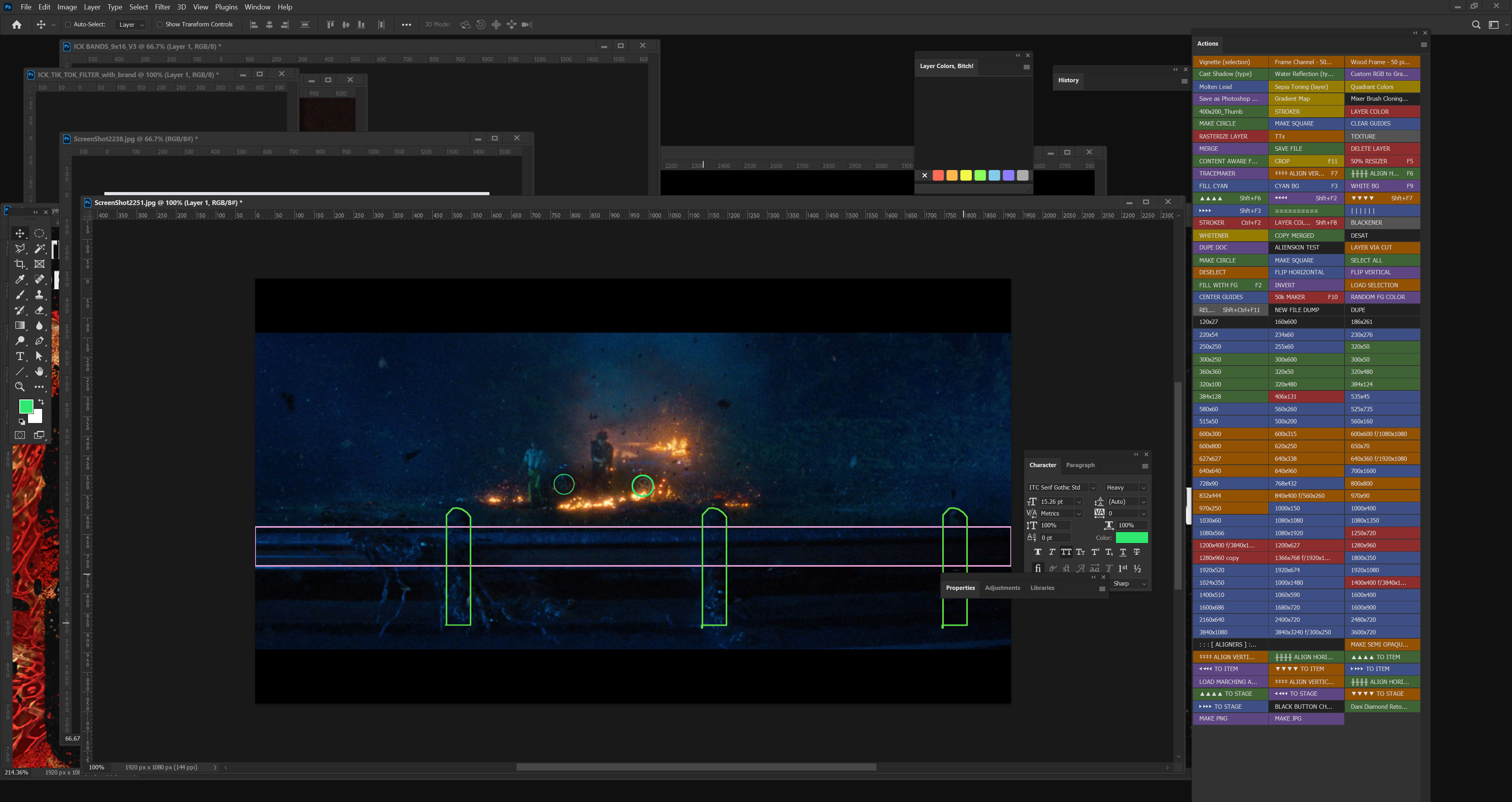Image resolution: width=1512 pixels, height=802 pixels.
Task: Run the 1920x1080 size action
Action: click(1382, 570)
